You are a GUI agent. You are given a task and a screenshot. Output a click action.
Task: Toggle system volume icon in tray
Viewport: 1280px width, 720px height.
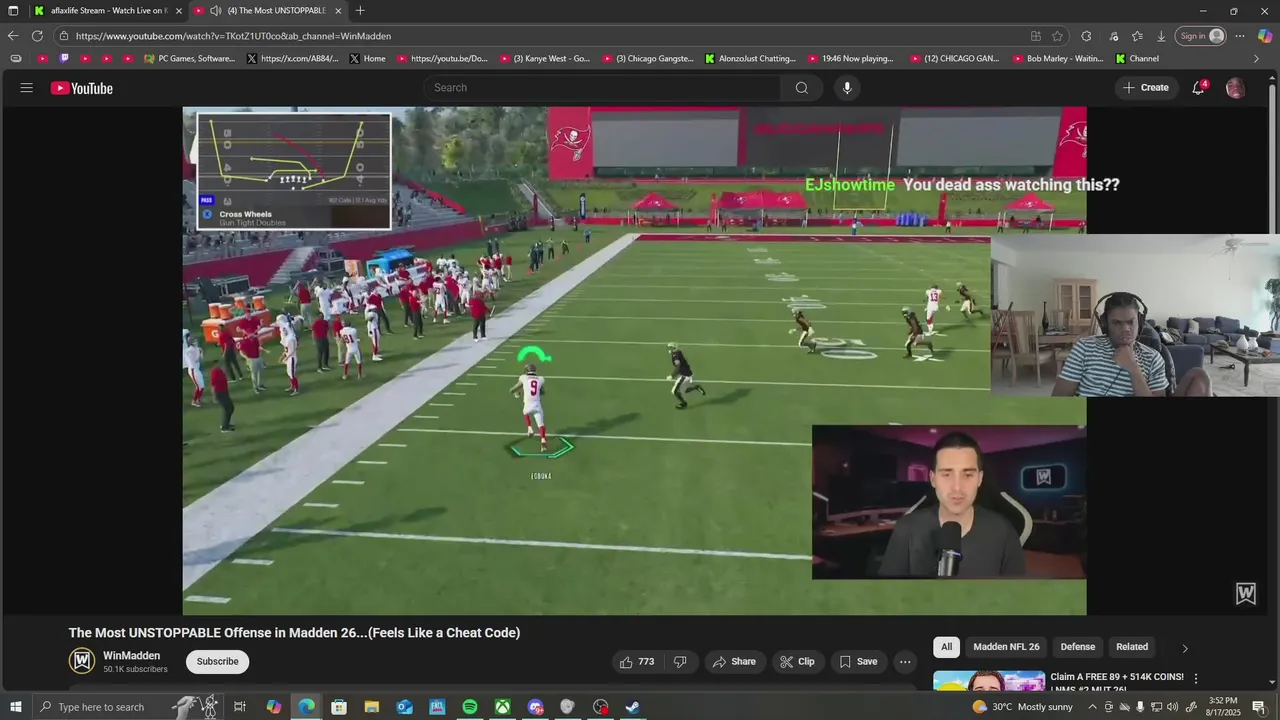[1172, 707]
